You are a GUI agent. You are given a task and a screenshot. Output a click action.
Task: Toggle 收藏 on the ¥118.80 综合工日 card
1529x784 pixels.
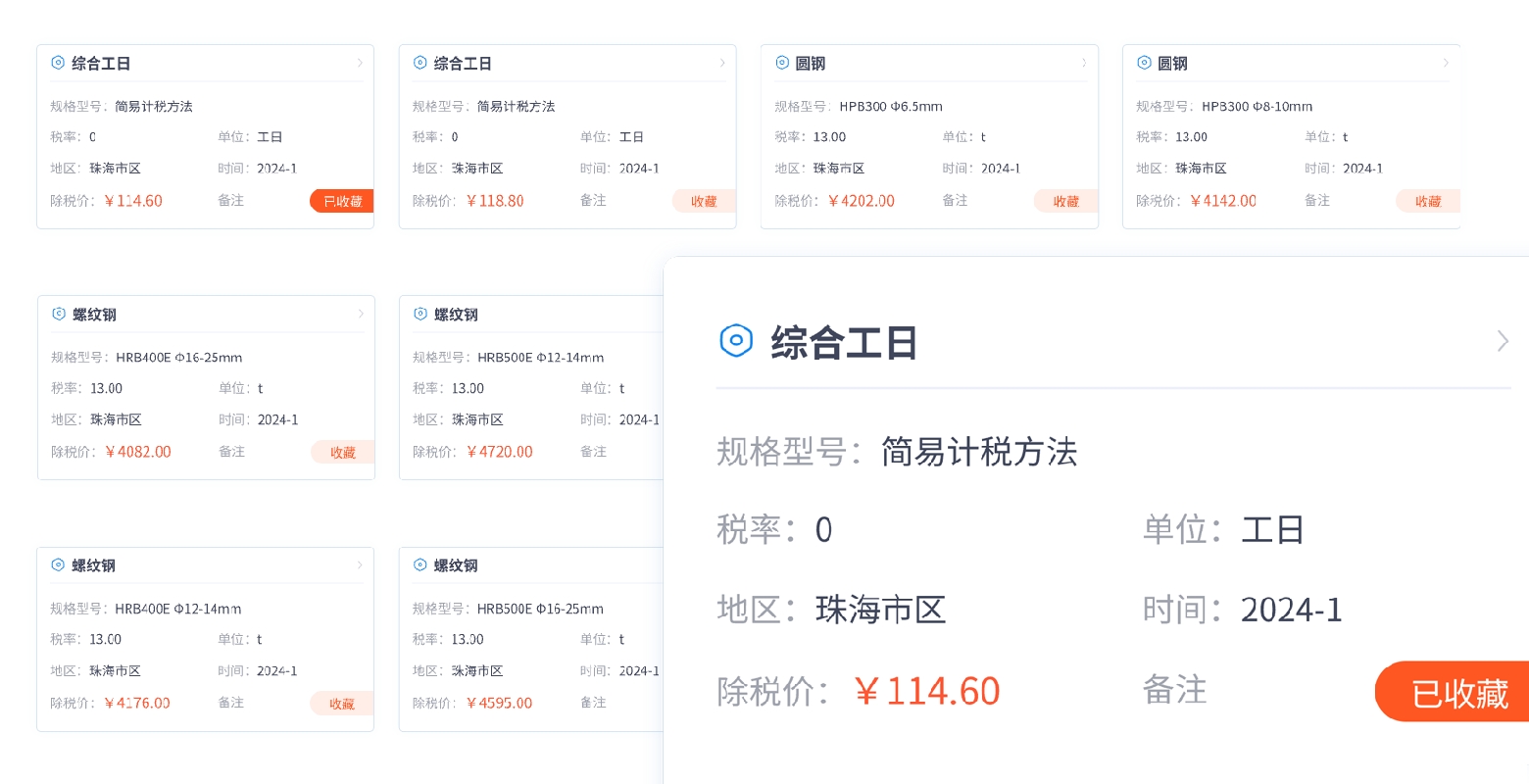(x=704, y=201)
